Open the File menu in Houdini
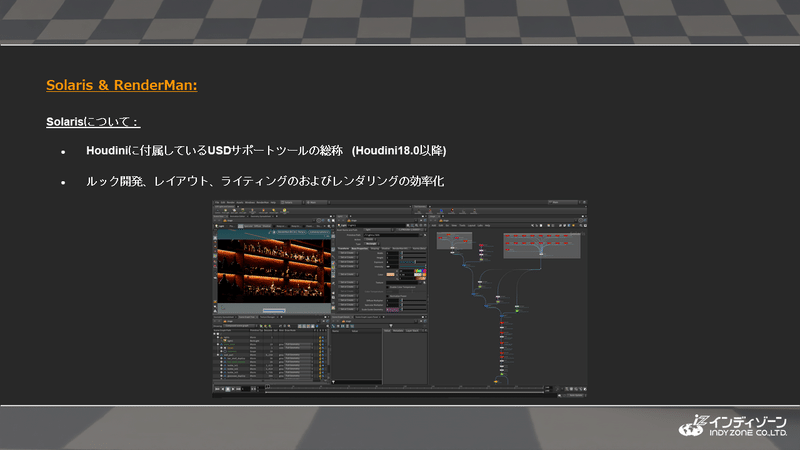The width and height of the screenshot is (800, 450). pos(217,203)
